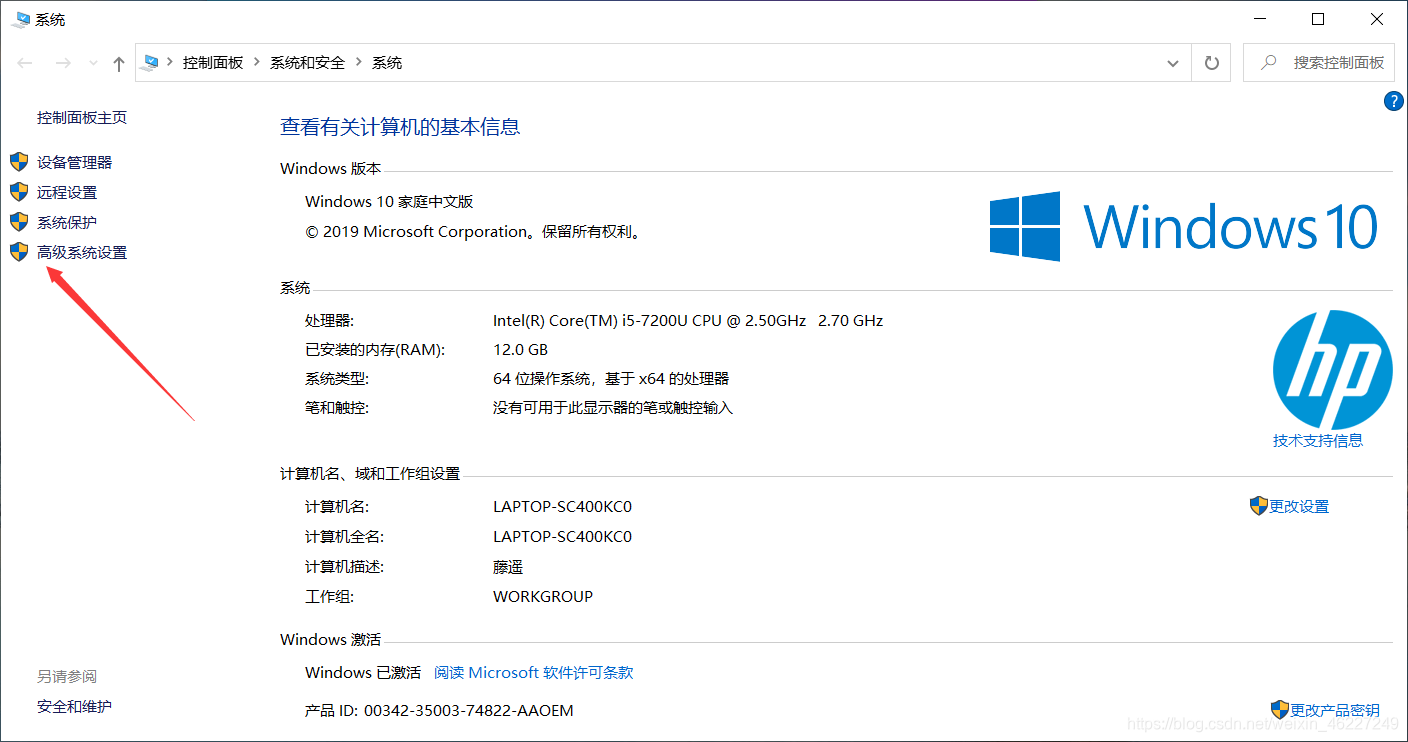Open the blue help question mark
This screenshot has height=742, width=1408.
point(1393,101)
